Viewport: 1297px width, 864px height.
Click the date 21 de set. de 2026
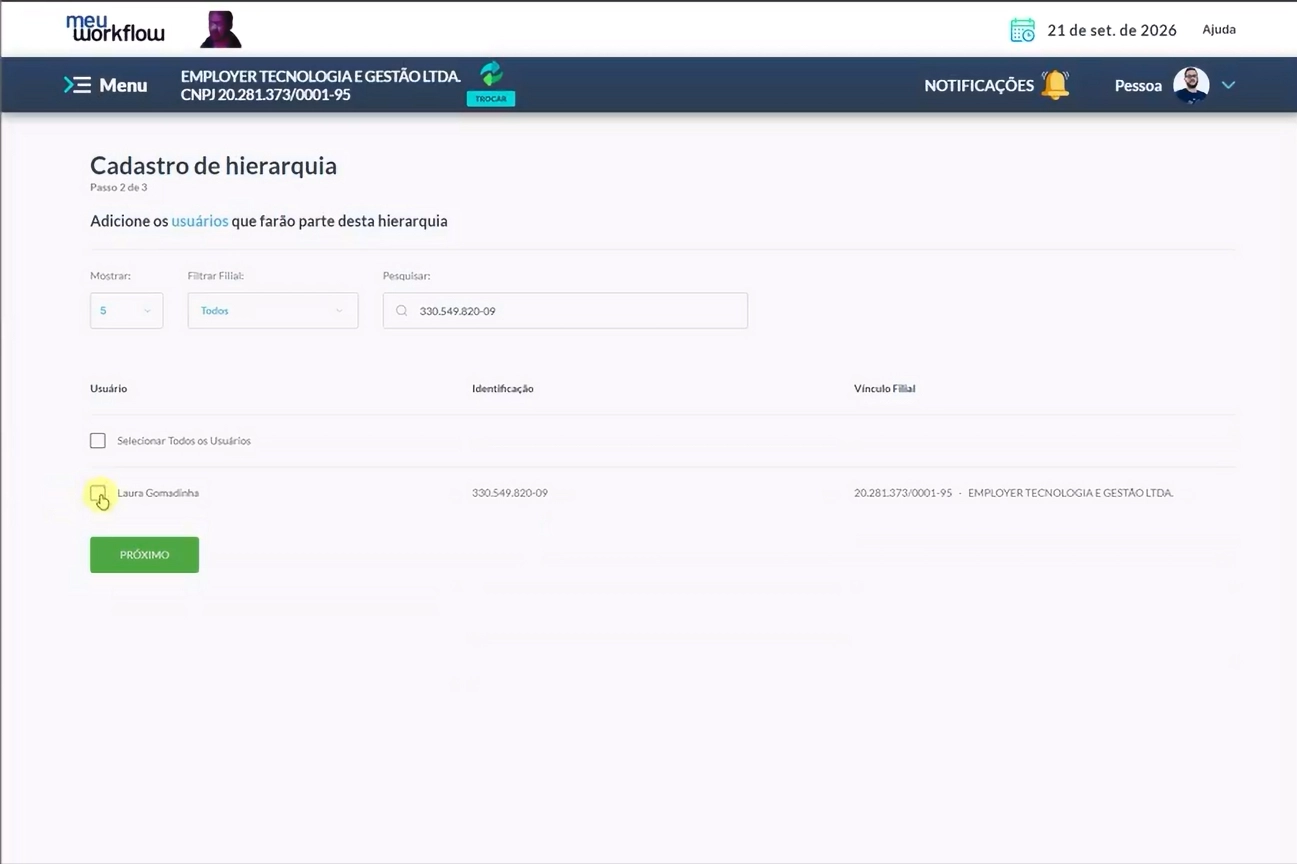pos(1112,30)
